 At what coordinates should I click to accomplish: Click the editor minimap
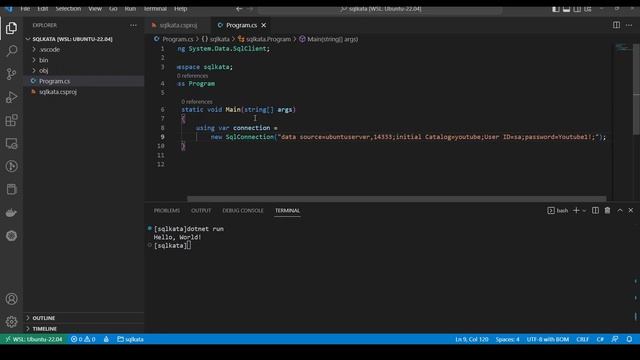623,48
